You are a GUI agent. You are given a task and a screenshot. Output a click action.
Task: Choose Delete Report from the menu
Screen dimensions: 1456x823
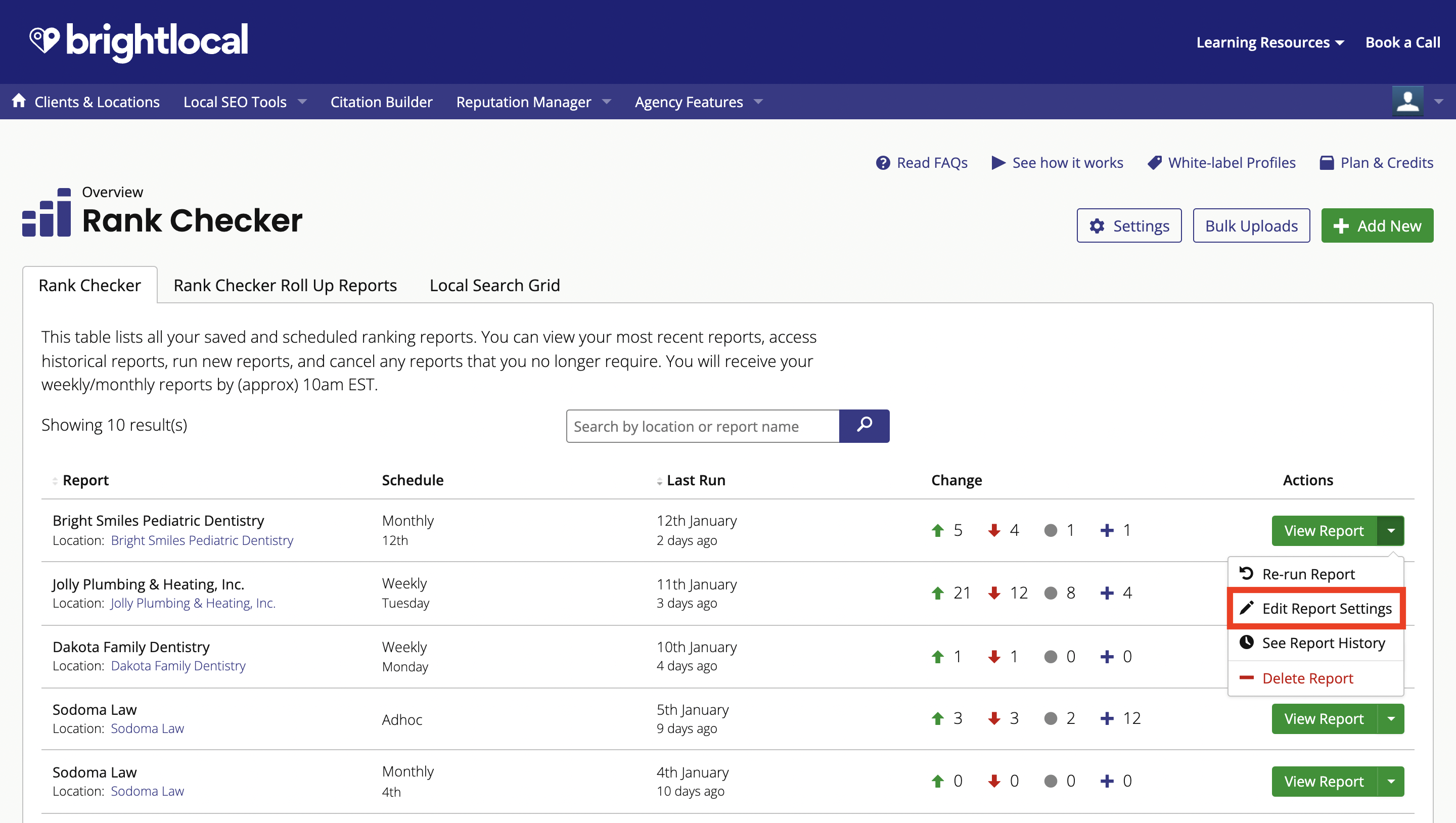click(x=1316, y=678)
